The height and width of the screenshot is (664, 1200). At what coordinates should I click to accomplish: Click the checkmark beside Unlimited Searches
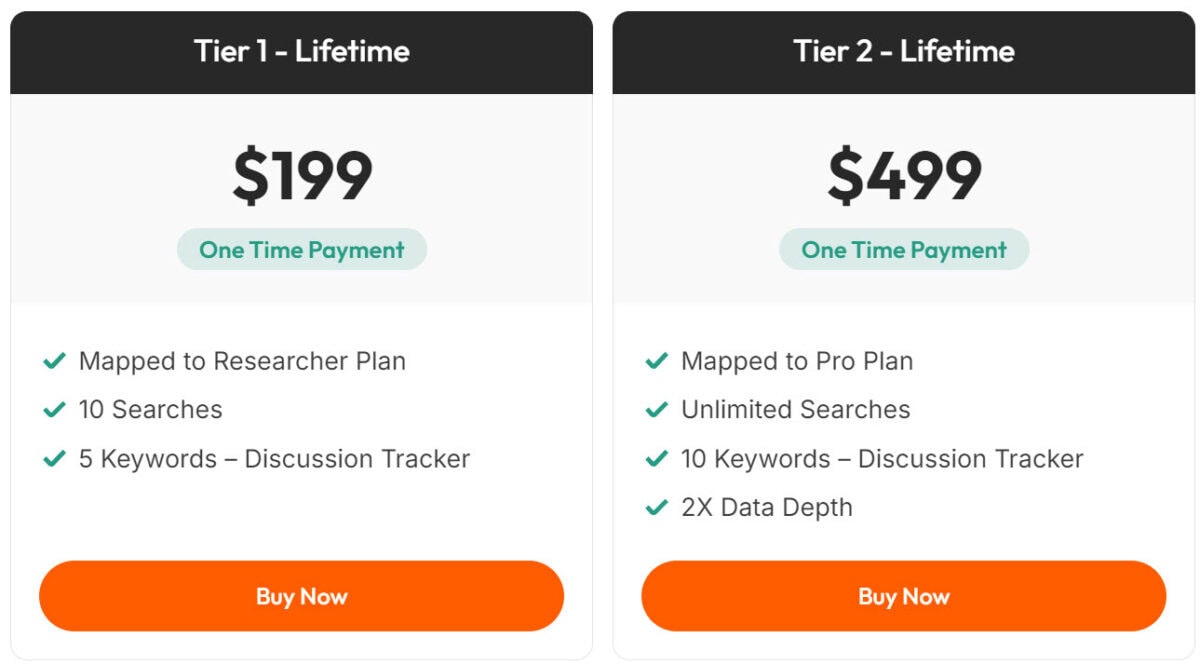coord(656,410)
